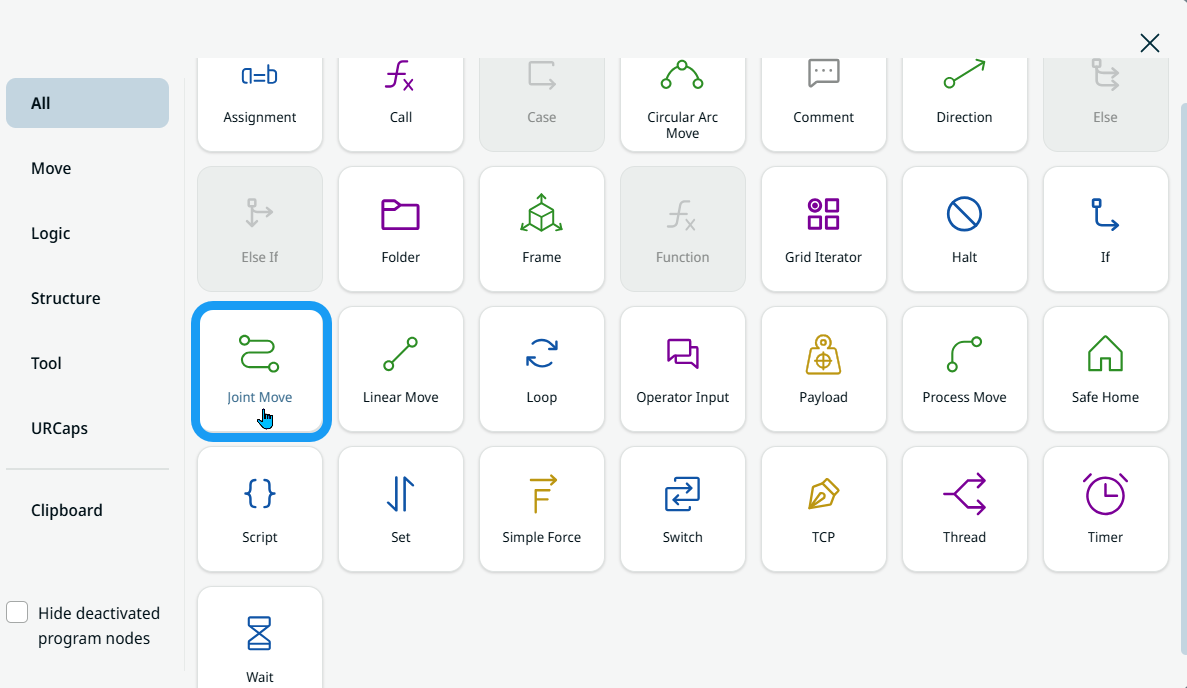Insert a Loop node

[541, 369]
